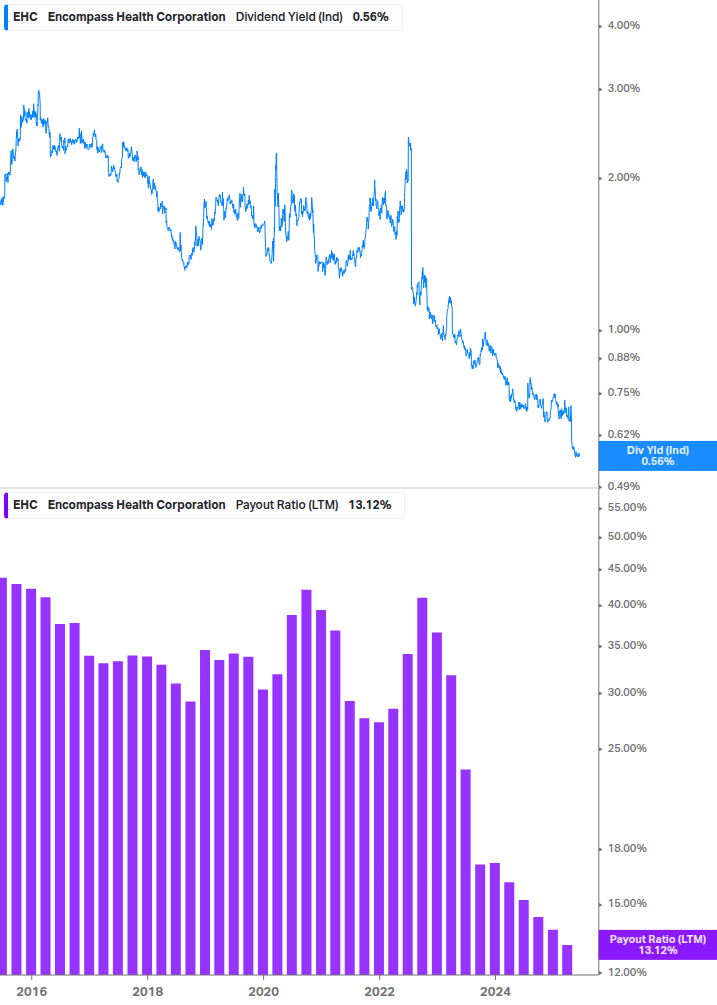
Task: Click the 18.00% payout axis label
Action: 627,849
